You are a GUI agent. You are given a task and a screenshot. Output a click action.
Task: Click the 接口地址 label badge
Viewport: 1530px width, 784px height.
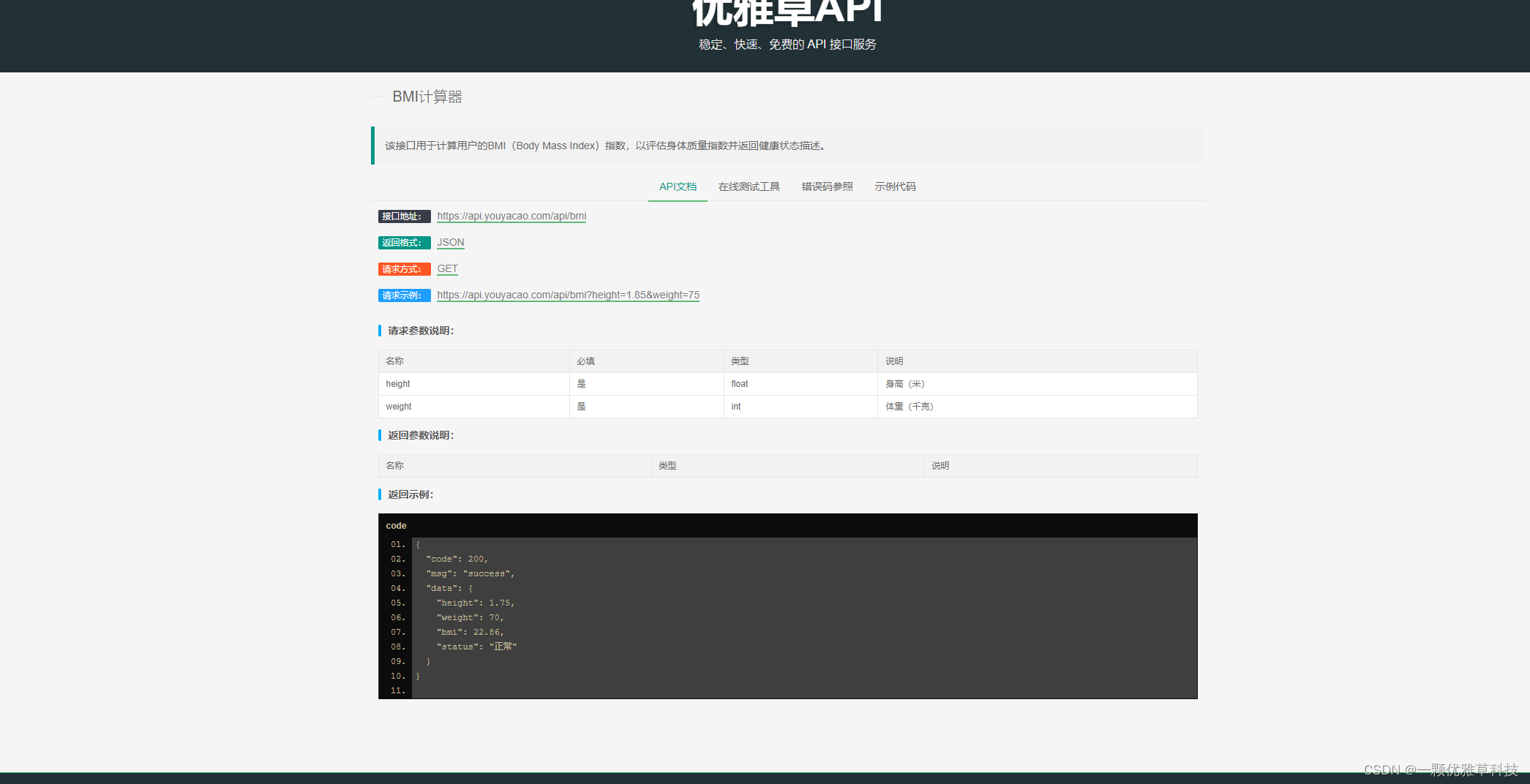404,216
